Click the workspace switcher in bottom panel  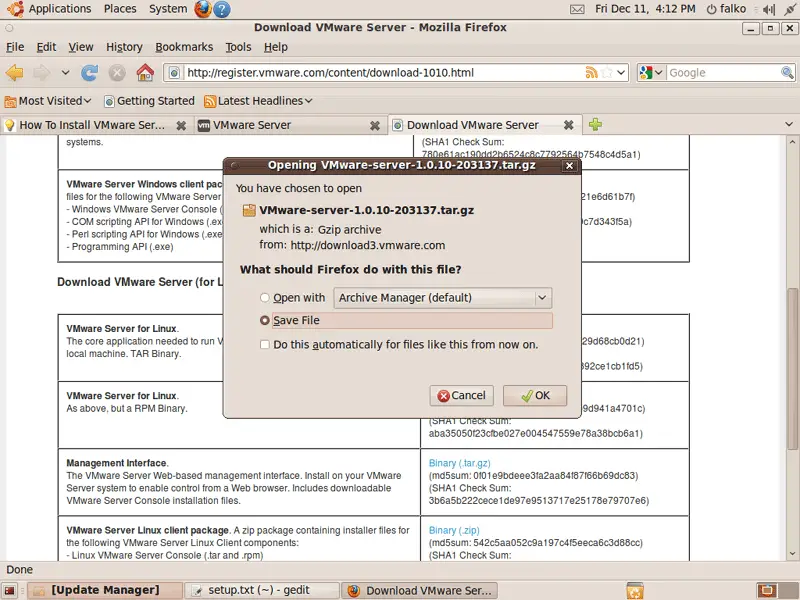[x=767, y=591]
